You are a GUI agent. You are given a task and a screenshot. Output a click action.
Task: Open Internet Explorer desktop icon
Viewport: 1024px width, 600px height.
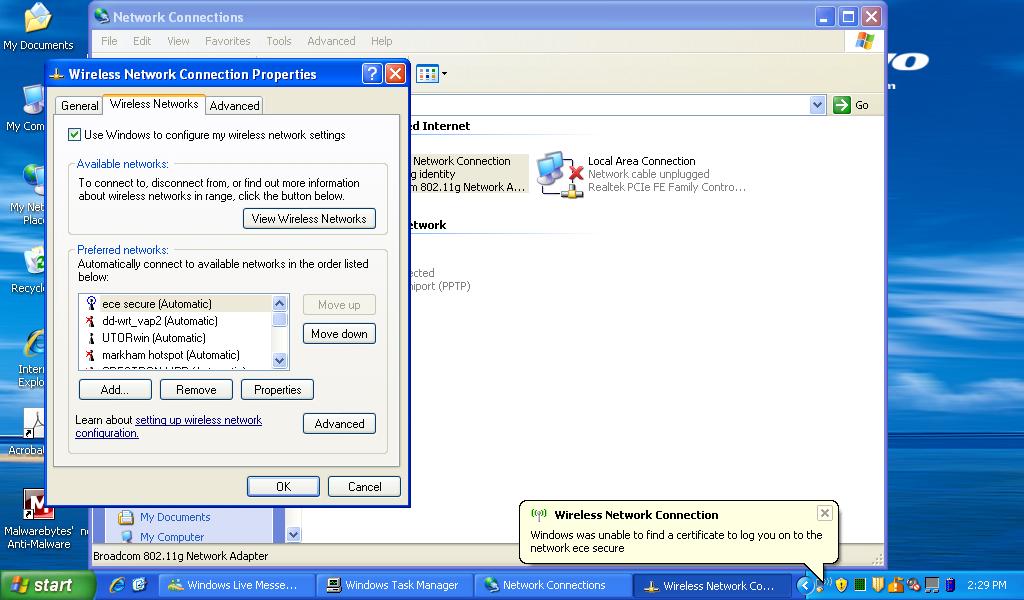click(x=31, y=359)
